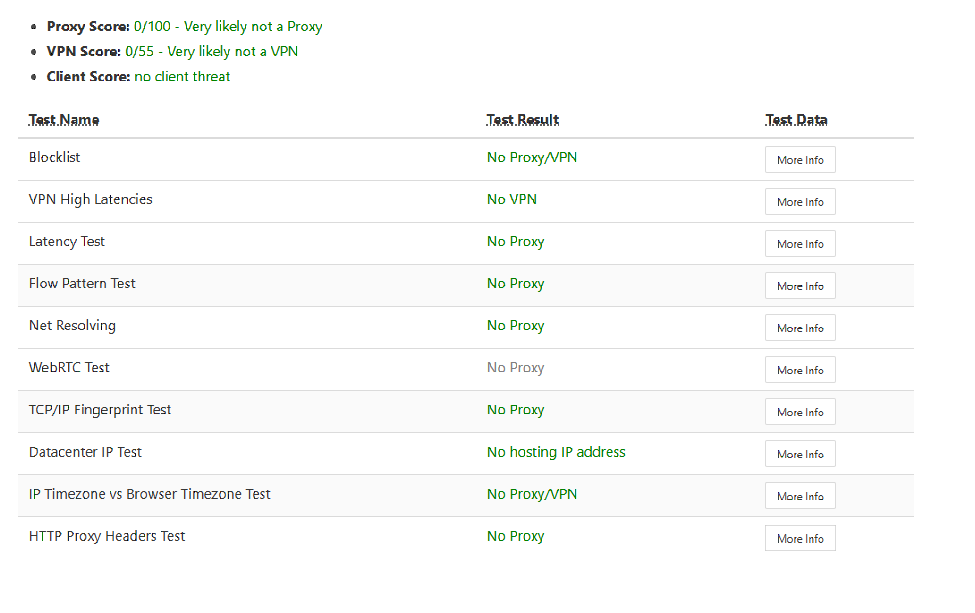This screenshot has height=613, width=975.
Task: Select the Proxy Score result text
Action: 228,27
